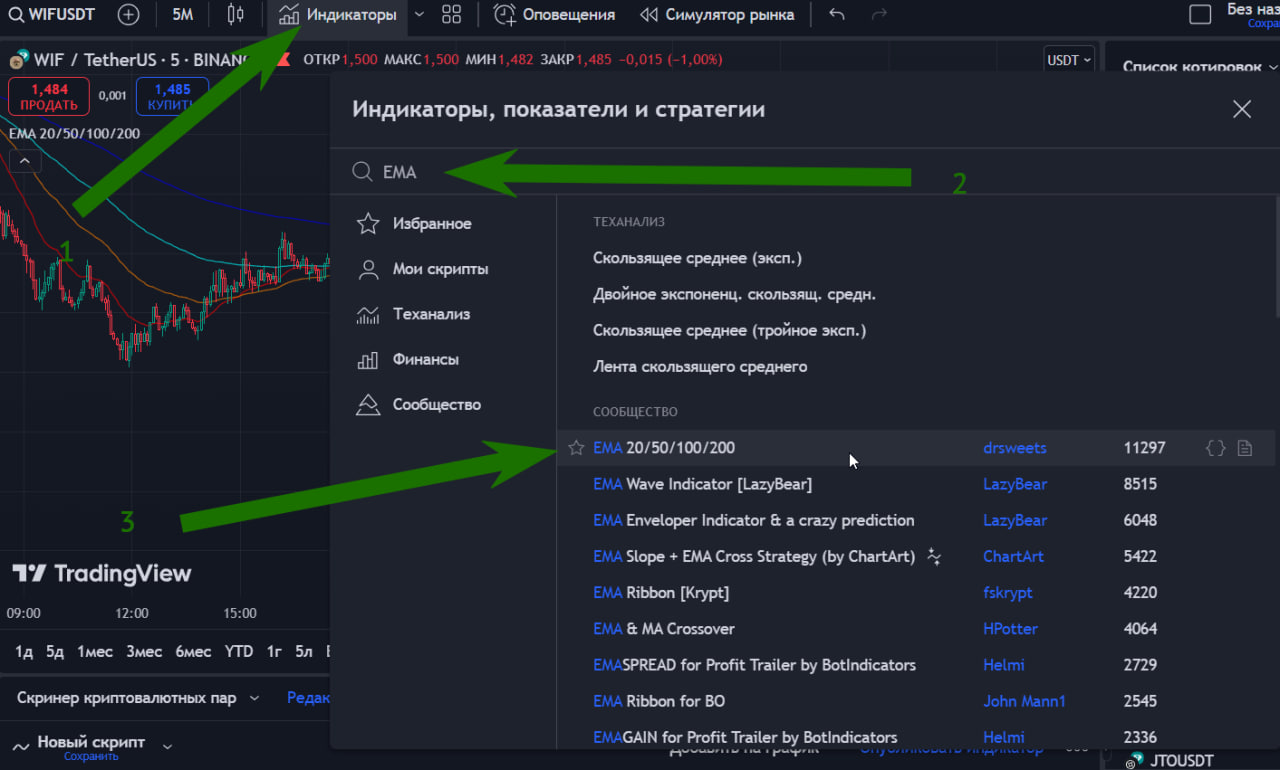Add EMASPREAD for Profit Trailer script
This screenshot has width=1280, height=770.
point(754,665)
